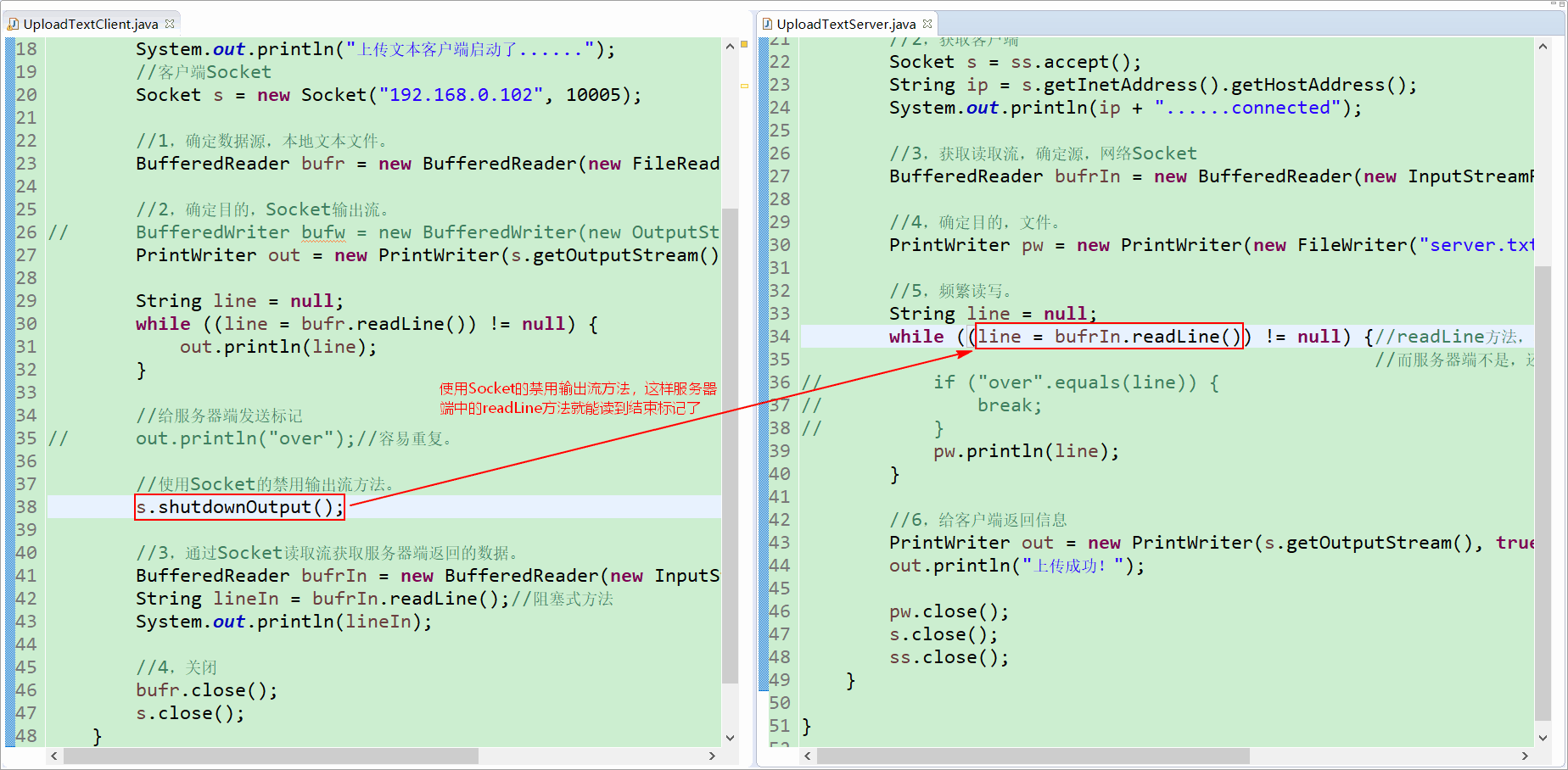Click BufferedReader bufr declaration on line 23
This screenshot has height=770, width=1568.
click(428, 164)
